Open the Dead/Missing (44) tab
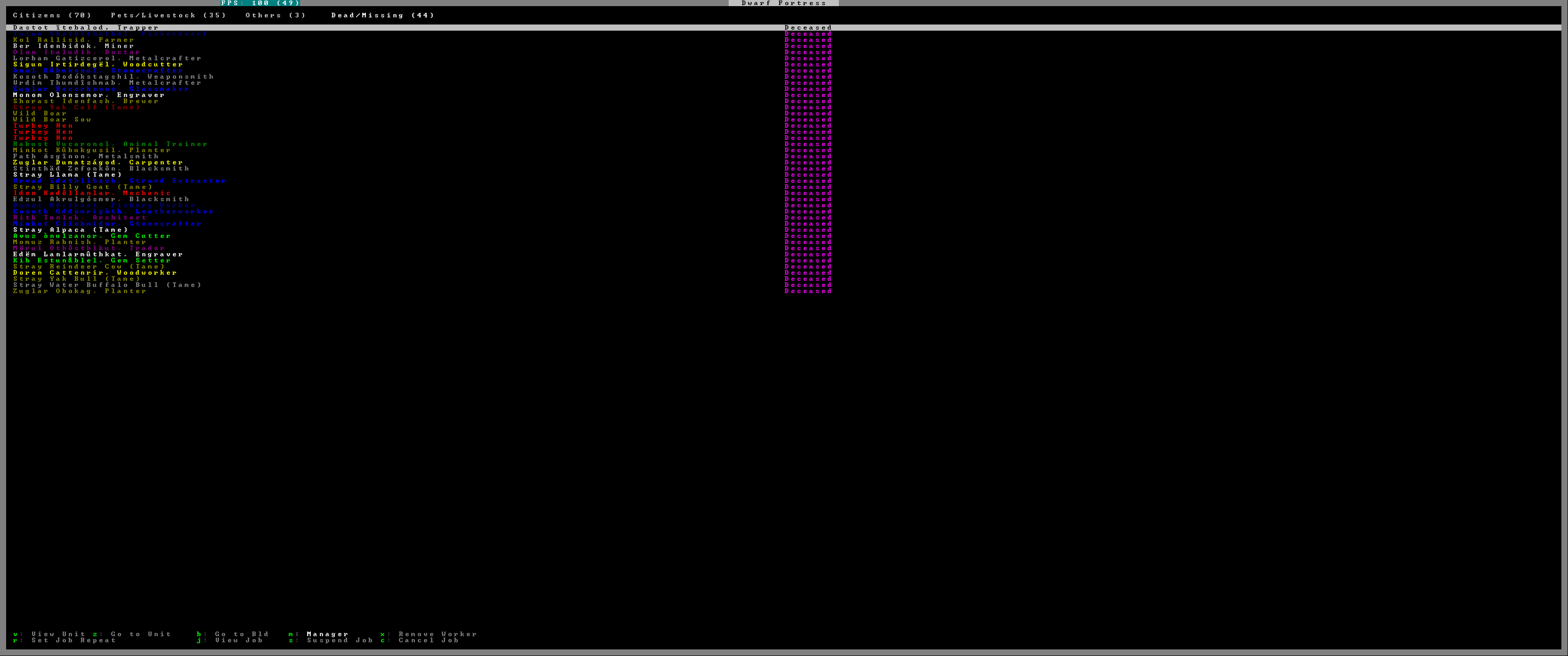 click(x=383, y=15)
